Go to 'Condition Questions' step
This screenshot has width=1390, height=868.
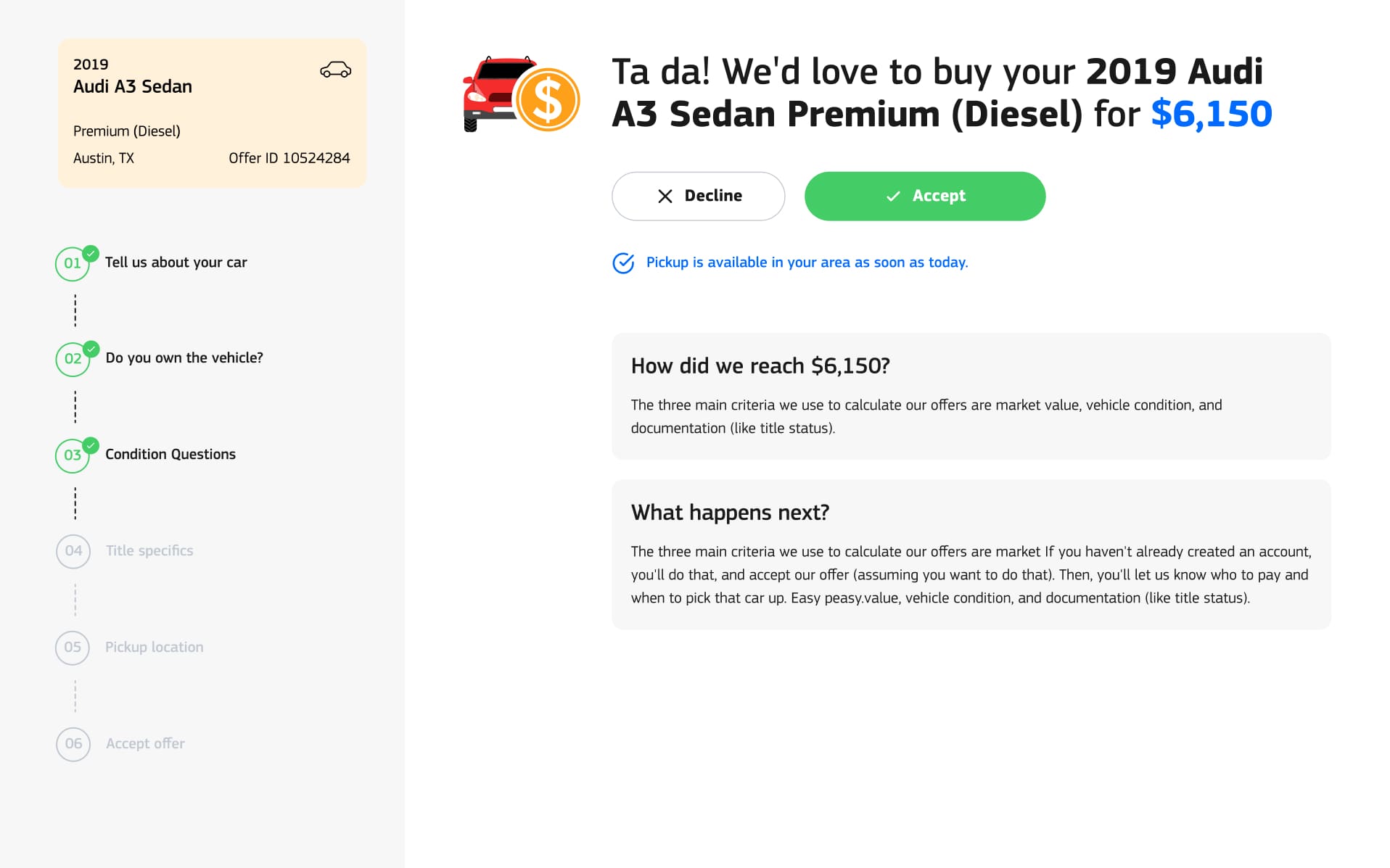(x=170, y=454)
